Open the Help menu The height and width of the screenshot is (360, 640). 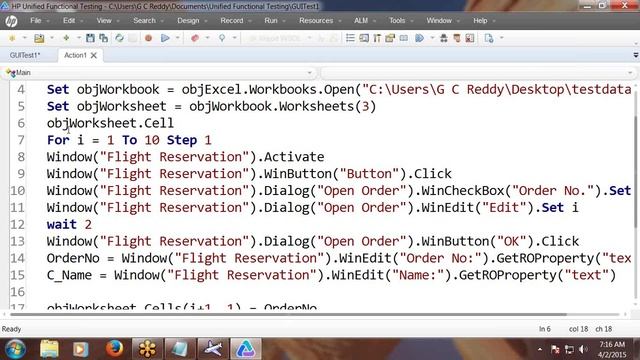tap(480, 20)
